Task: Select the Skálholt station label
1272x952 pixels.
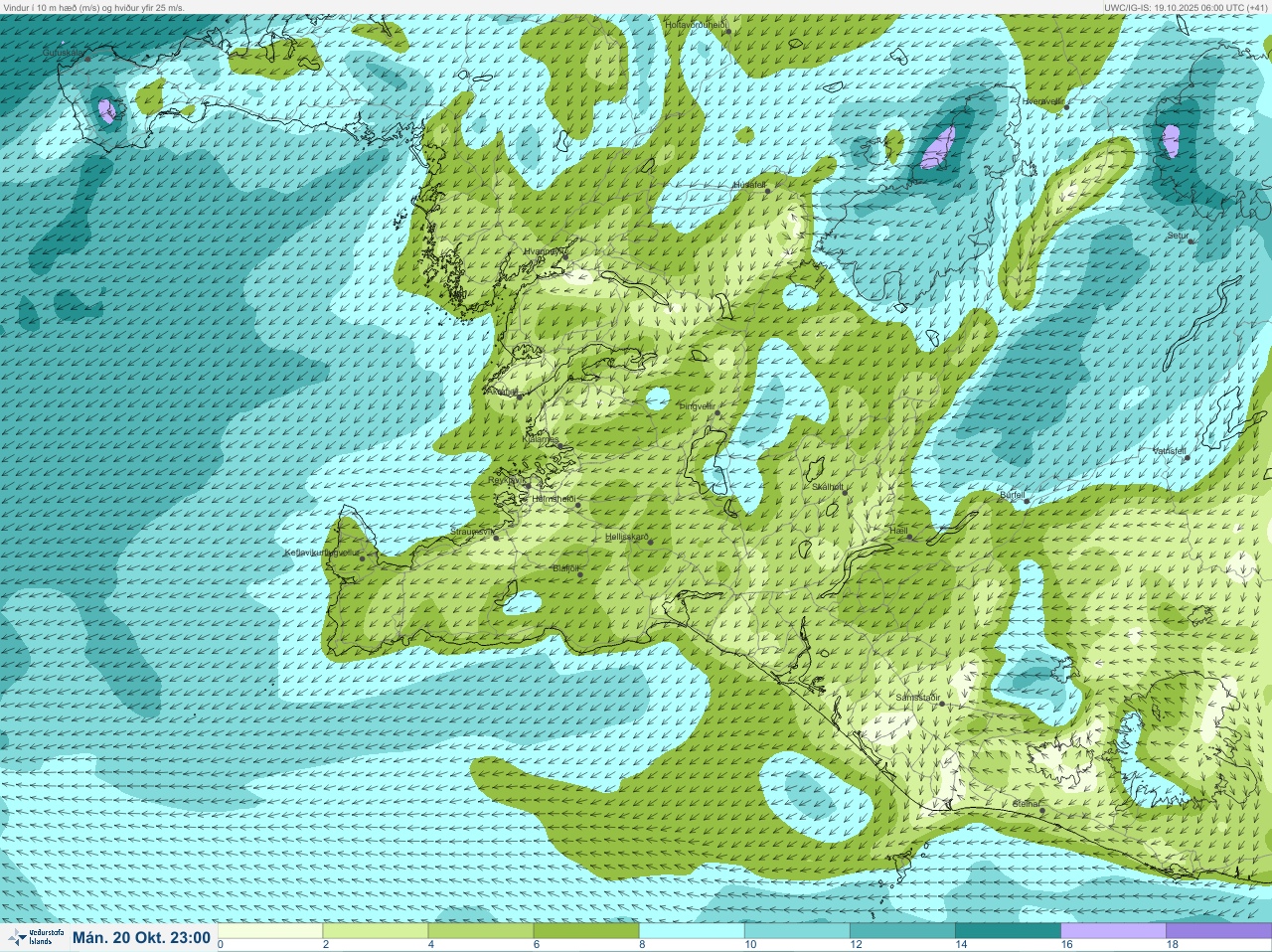Action: 828,486
